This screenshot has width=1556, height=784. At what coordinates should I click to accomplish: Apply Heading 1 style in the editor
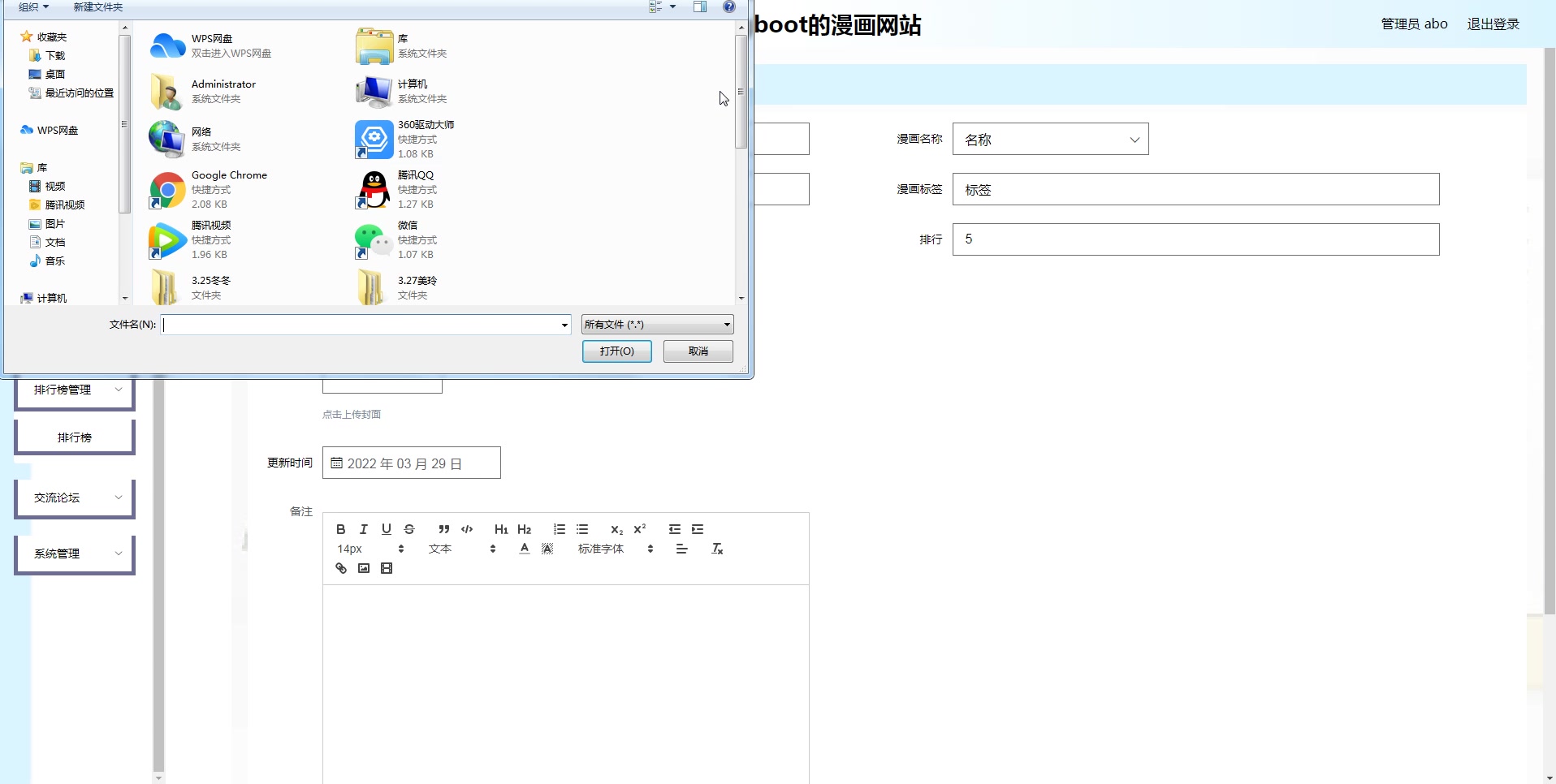coord(501,529)
